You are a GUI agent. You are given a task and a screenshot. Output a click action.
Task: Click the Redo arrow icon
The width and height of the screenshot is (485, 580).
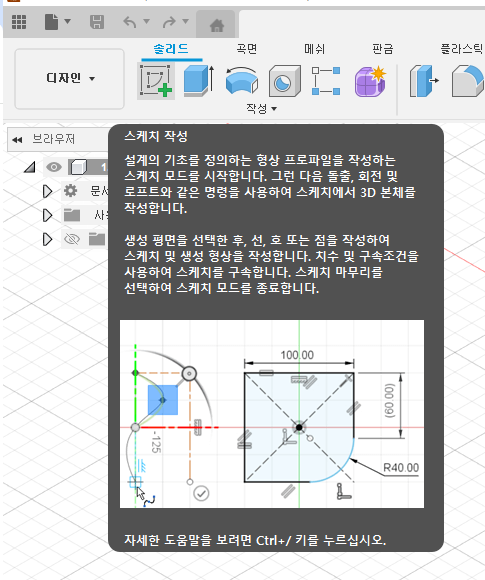click(169, 22)
